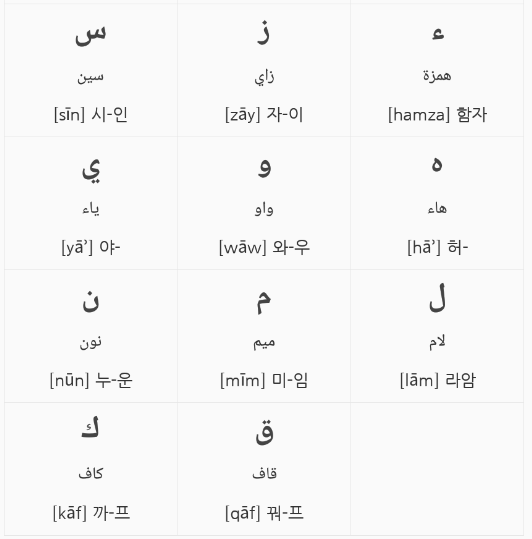Click the large letter lām glyph

pos(437,298)
